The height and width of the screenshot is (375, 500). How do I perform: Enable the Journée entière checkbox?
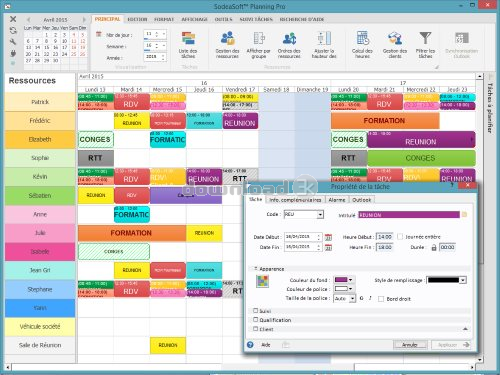400,236
